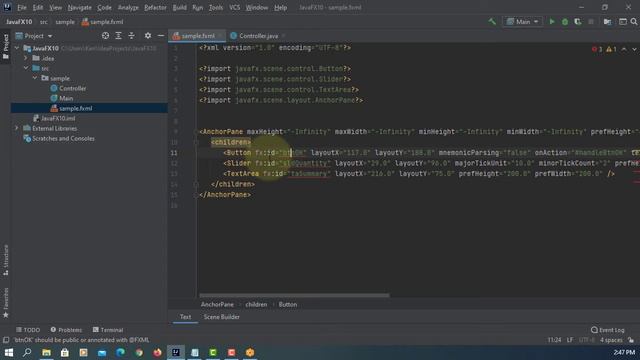
Task: Open the Main run configuration dropdown
Action: click(x=522, y=22)
